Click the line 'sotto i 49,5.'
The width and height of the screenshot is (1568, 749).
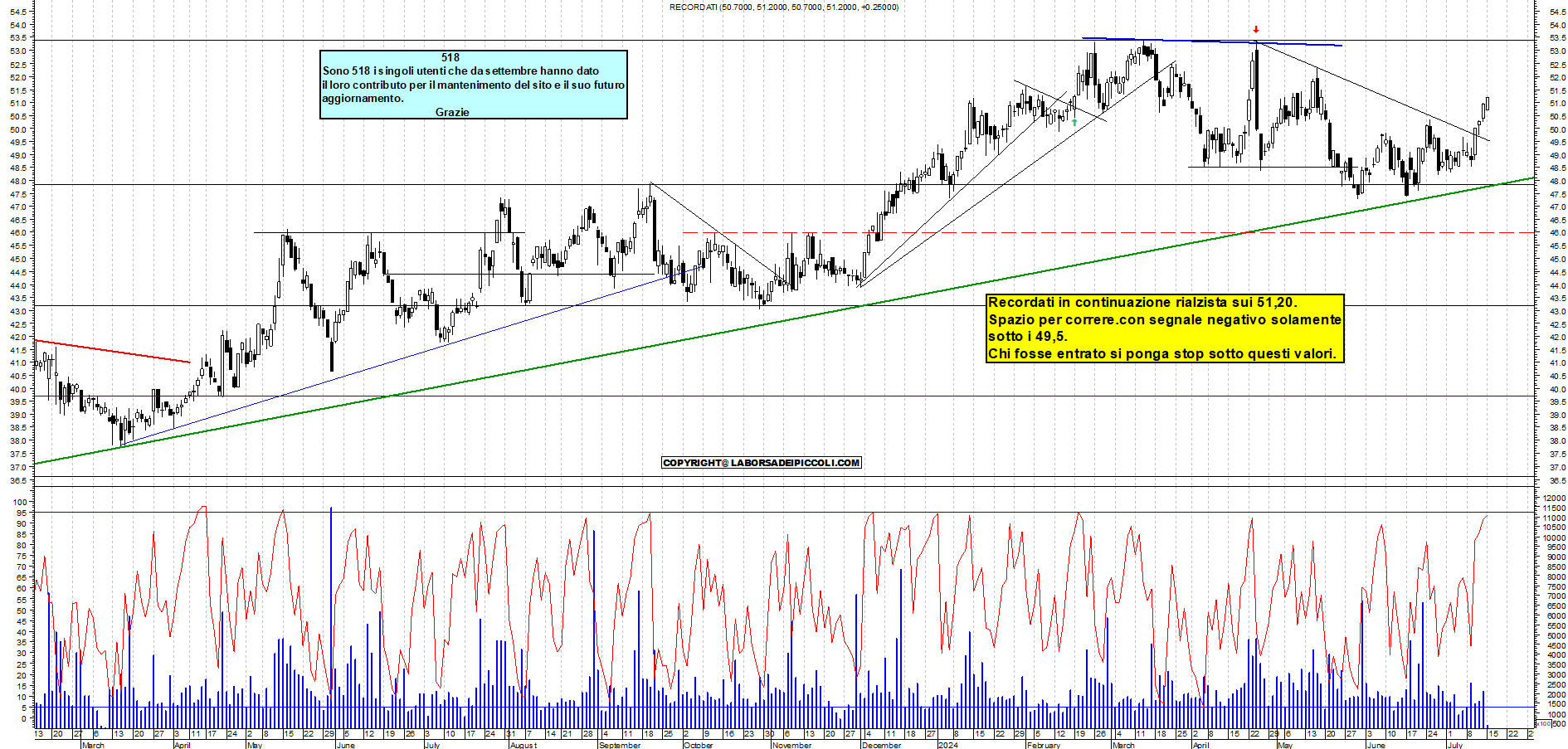[1028, 337]
